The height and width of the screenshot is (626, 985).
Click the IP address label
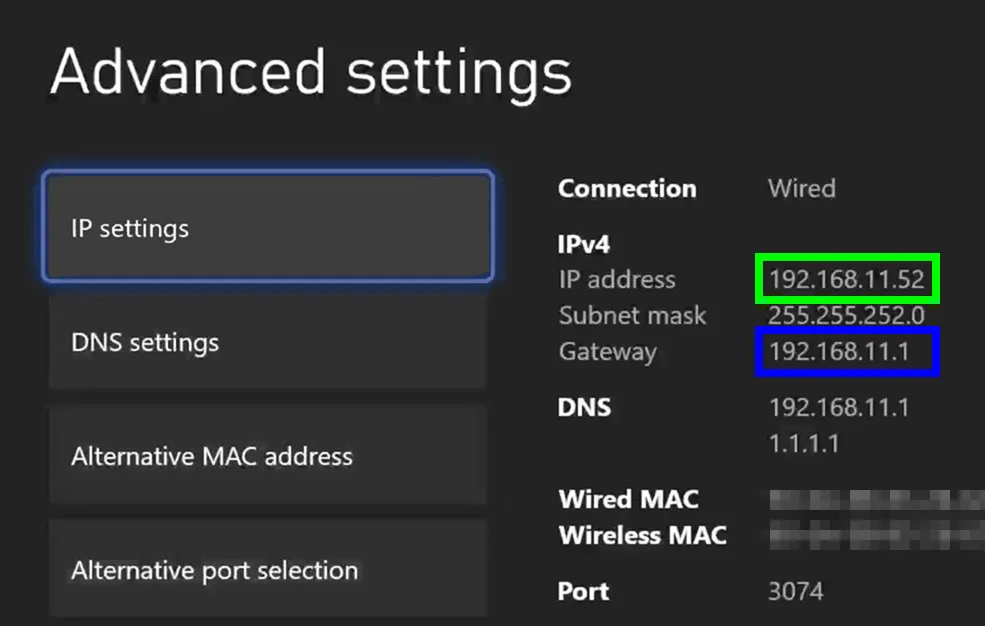click(x=617, y=279)
